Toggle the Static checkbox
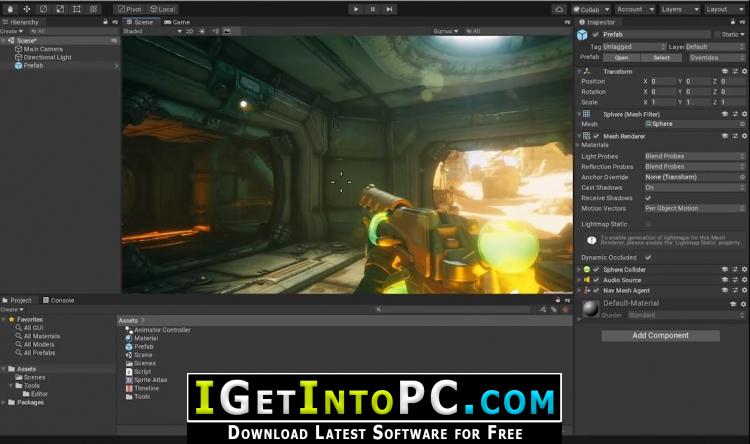This screenshot has height=444, width=750. click(717, 34)
